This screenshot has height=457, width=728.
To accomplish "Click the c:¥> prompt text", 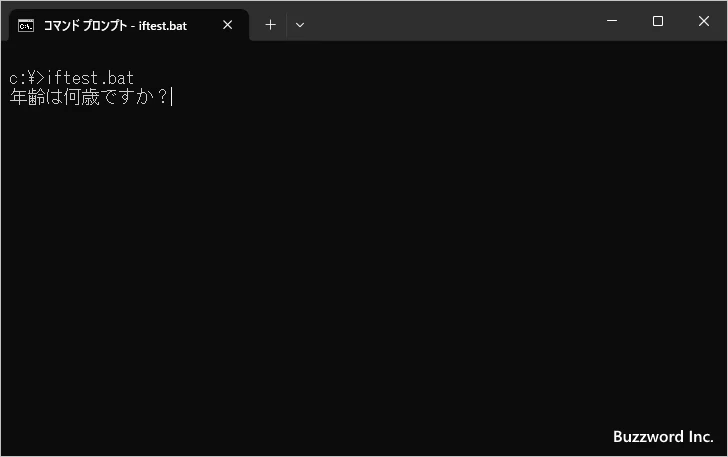I will (x=28, y=78).
